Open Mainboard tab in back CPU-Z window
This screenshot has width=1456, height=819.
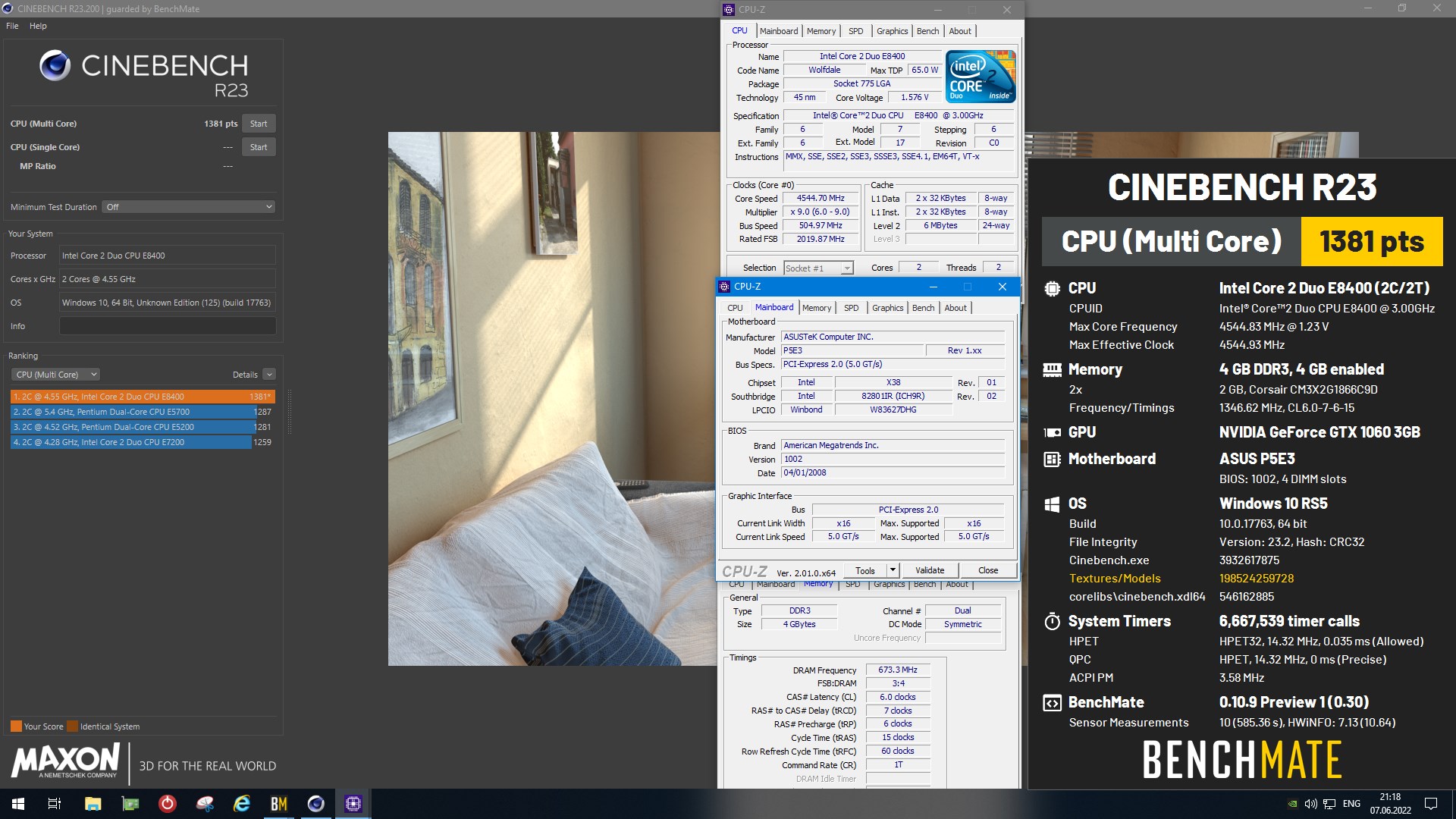coord(779,31)
